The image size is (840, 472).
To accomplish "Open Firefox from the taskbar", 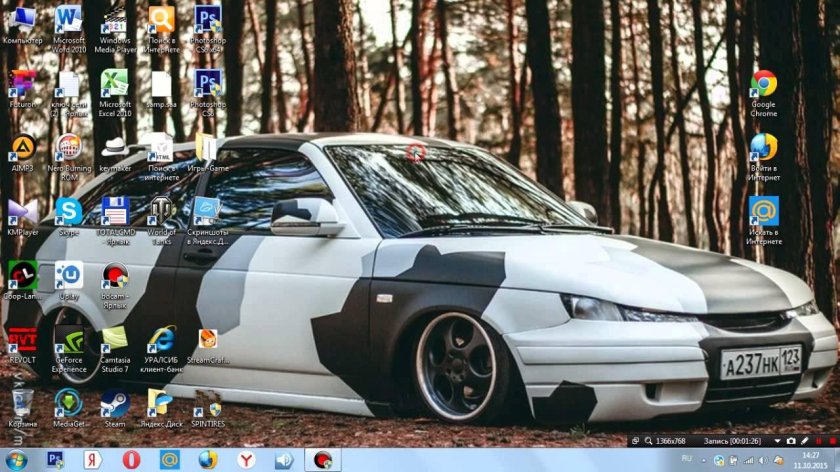I will [207, 459].
